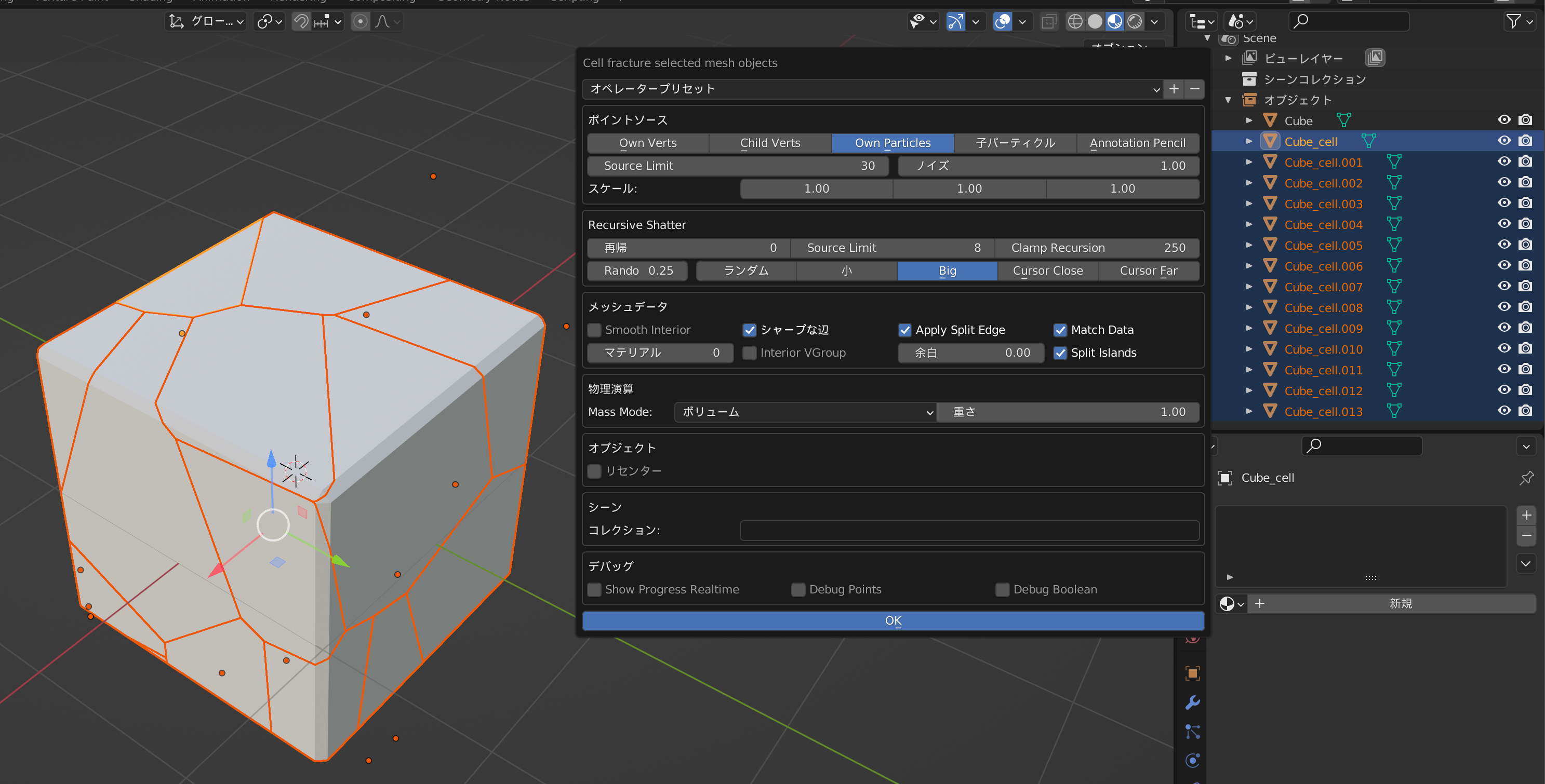Hide Cube_cell.003 using the eye icon
1545x784 pixels.
[x=1503, y=203]
